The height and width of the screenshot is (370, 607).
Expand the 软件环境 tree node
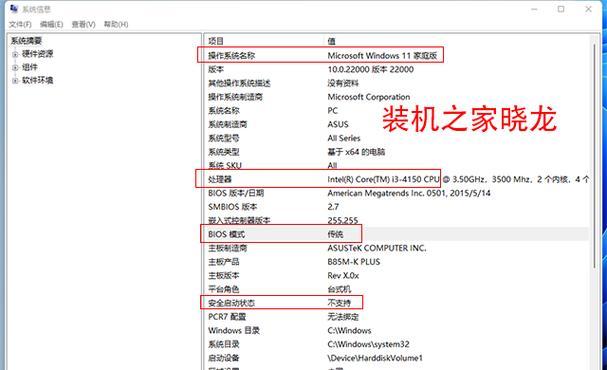(x=15, y=81)
